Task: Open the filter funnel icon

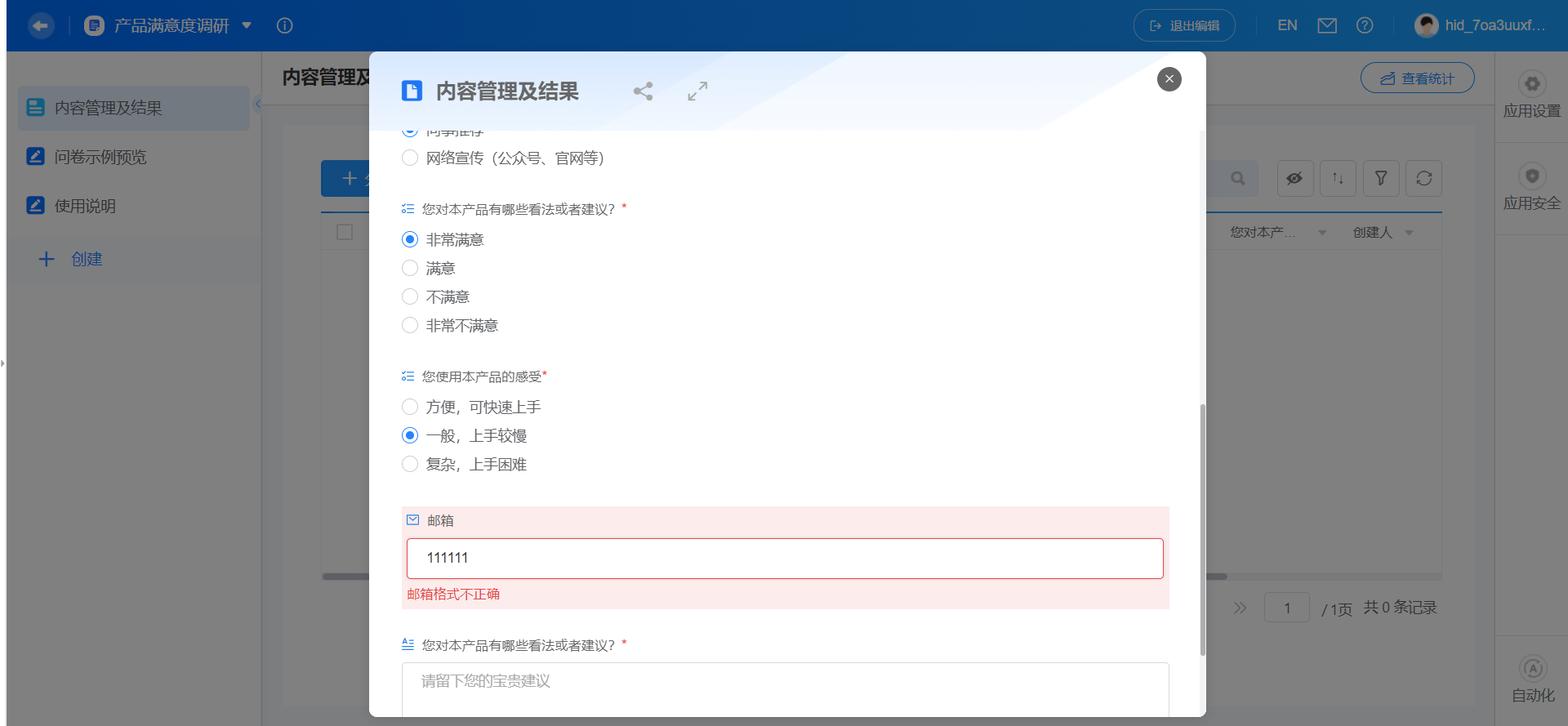Action: (1381, 178)
